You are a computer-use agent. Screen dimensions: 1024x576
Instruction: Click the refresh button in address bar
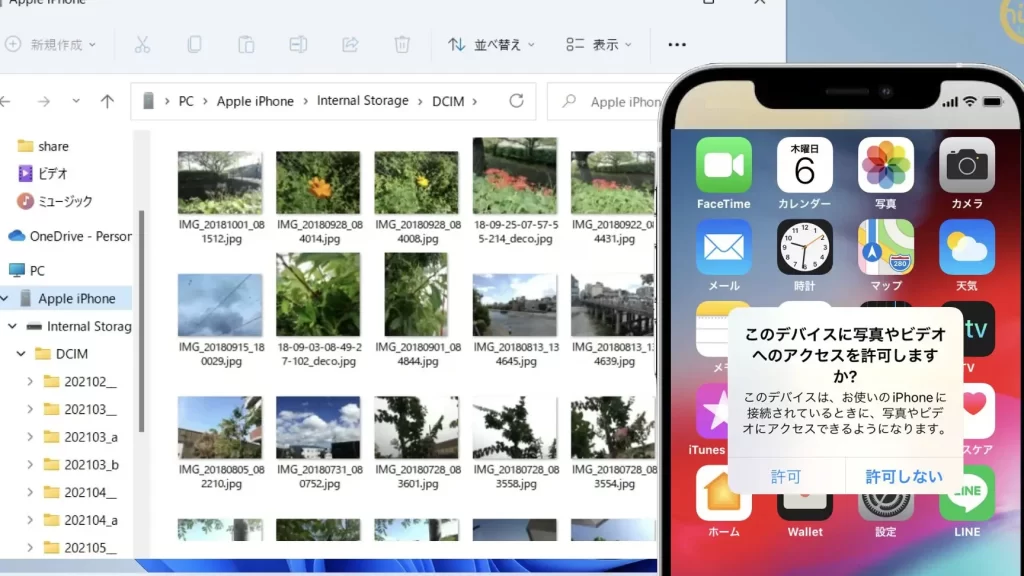(516, 101)
